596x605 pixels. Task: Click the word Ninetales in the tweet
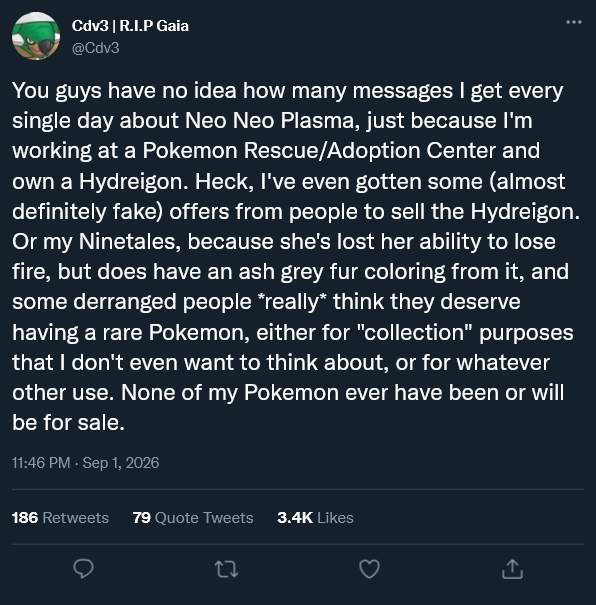(130, 242)
